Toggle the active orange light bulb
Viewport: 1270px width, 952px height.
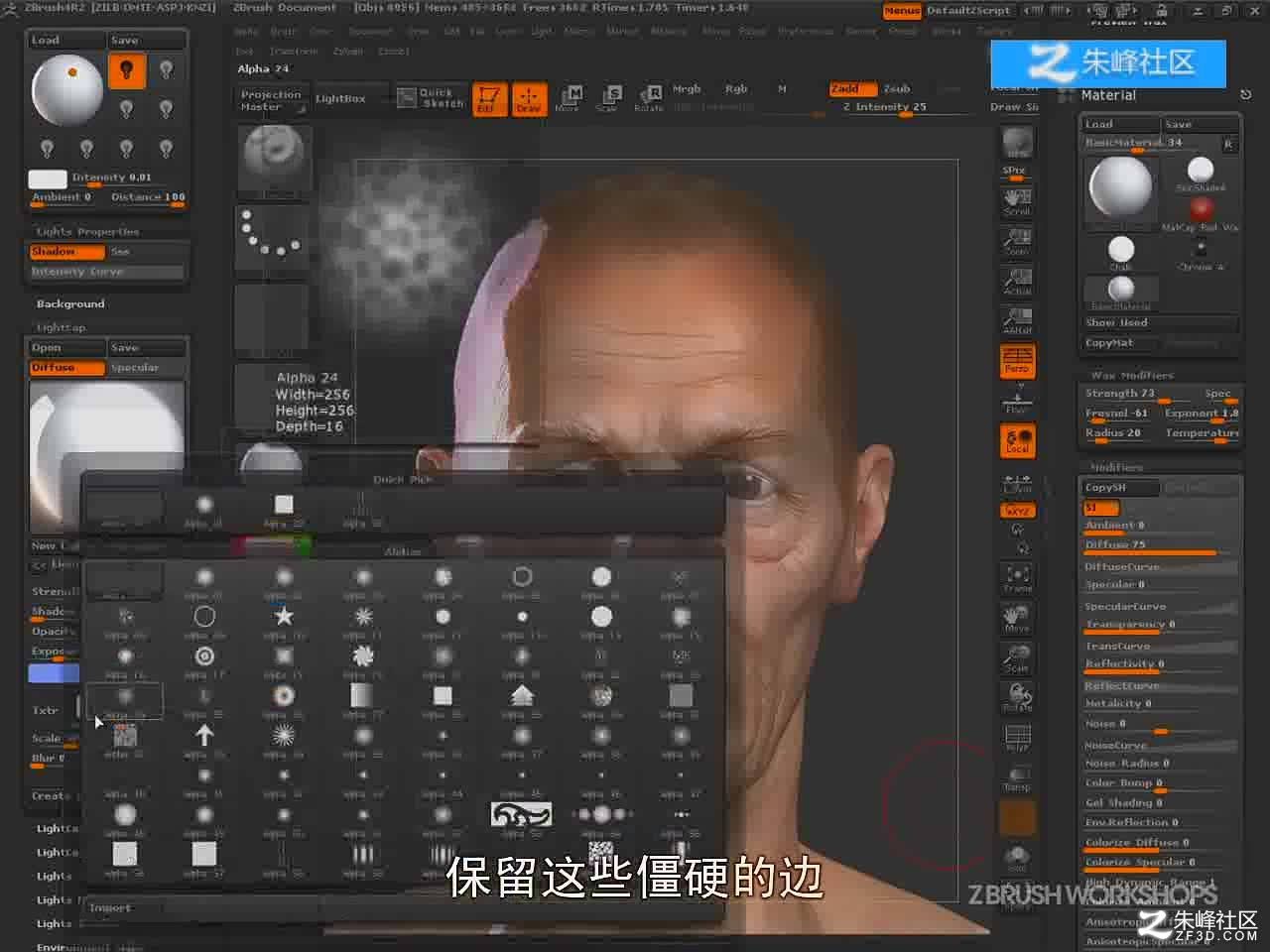126,69
